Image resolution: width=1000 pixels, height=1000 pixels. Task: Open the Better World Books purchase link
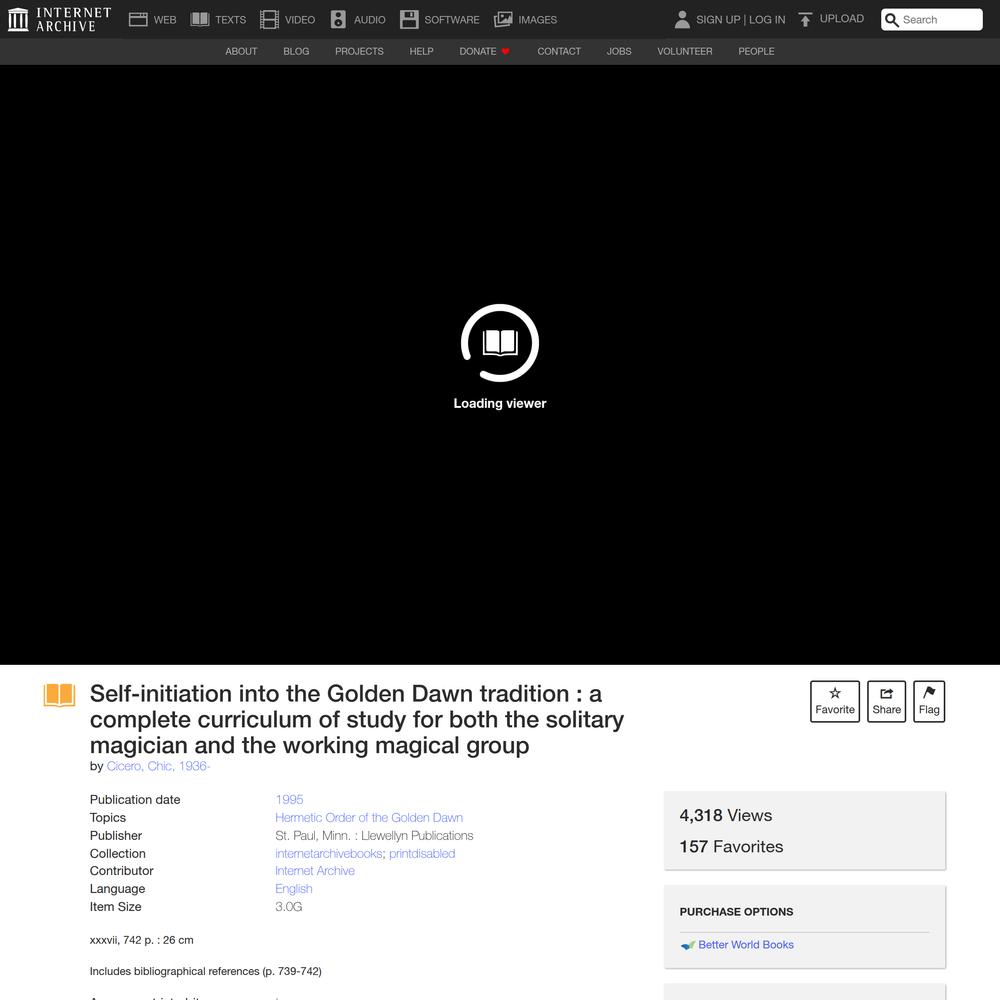(745, 945)
